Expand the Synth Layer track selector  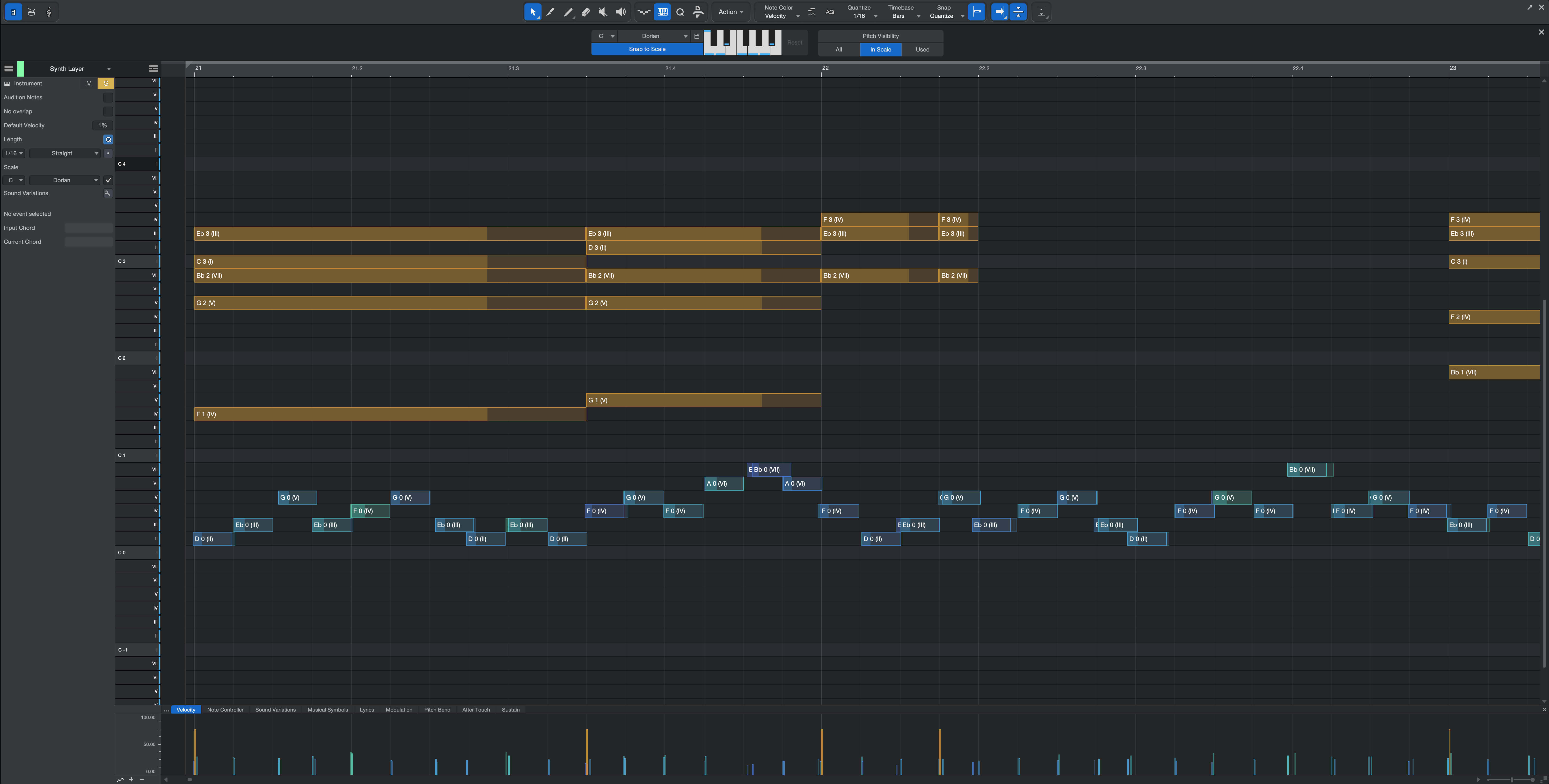tap(109, 69)
